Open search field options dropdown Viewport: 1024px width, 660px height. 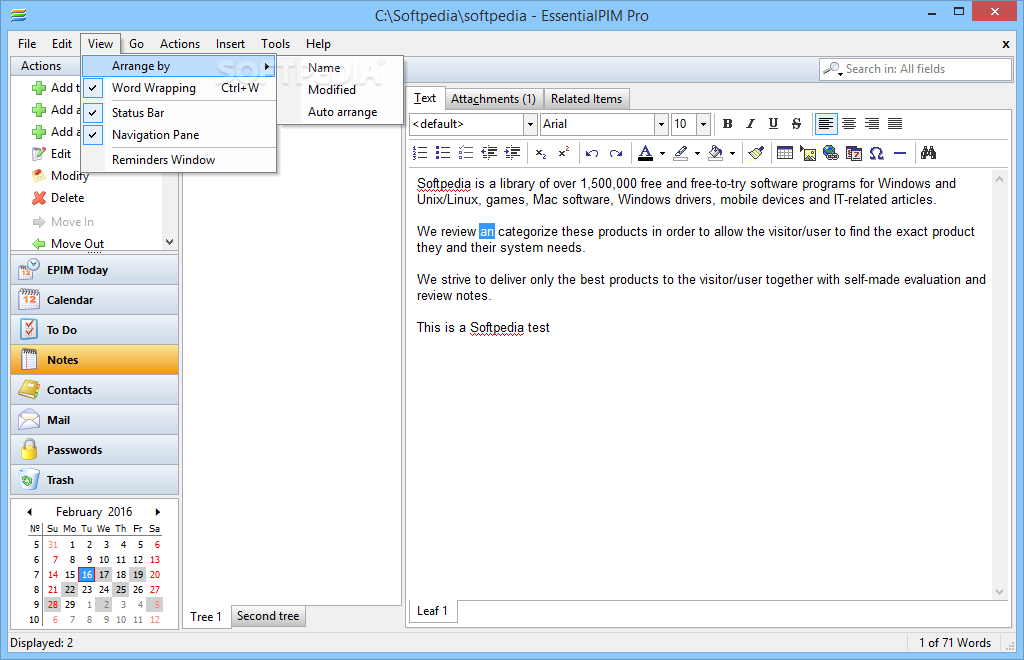tap(832, 69)
